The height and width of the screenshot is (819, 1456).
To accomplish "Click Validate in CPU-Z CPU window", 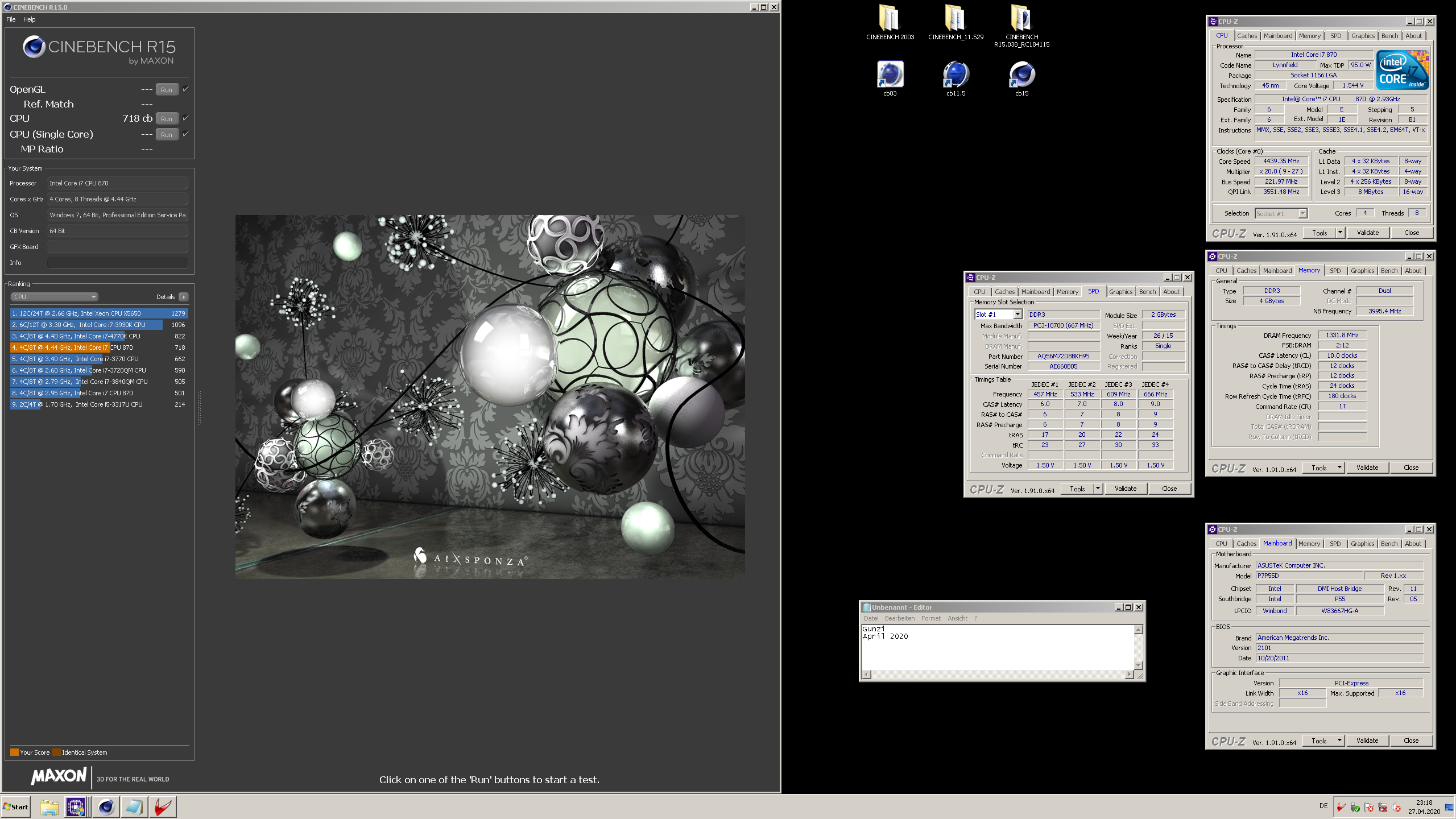I will click(x=1367, y=233).
